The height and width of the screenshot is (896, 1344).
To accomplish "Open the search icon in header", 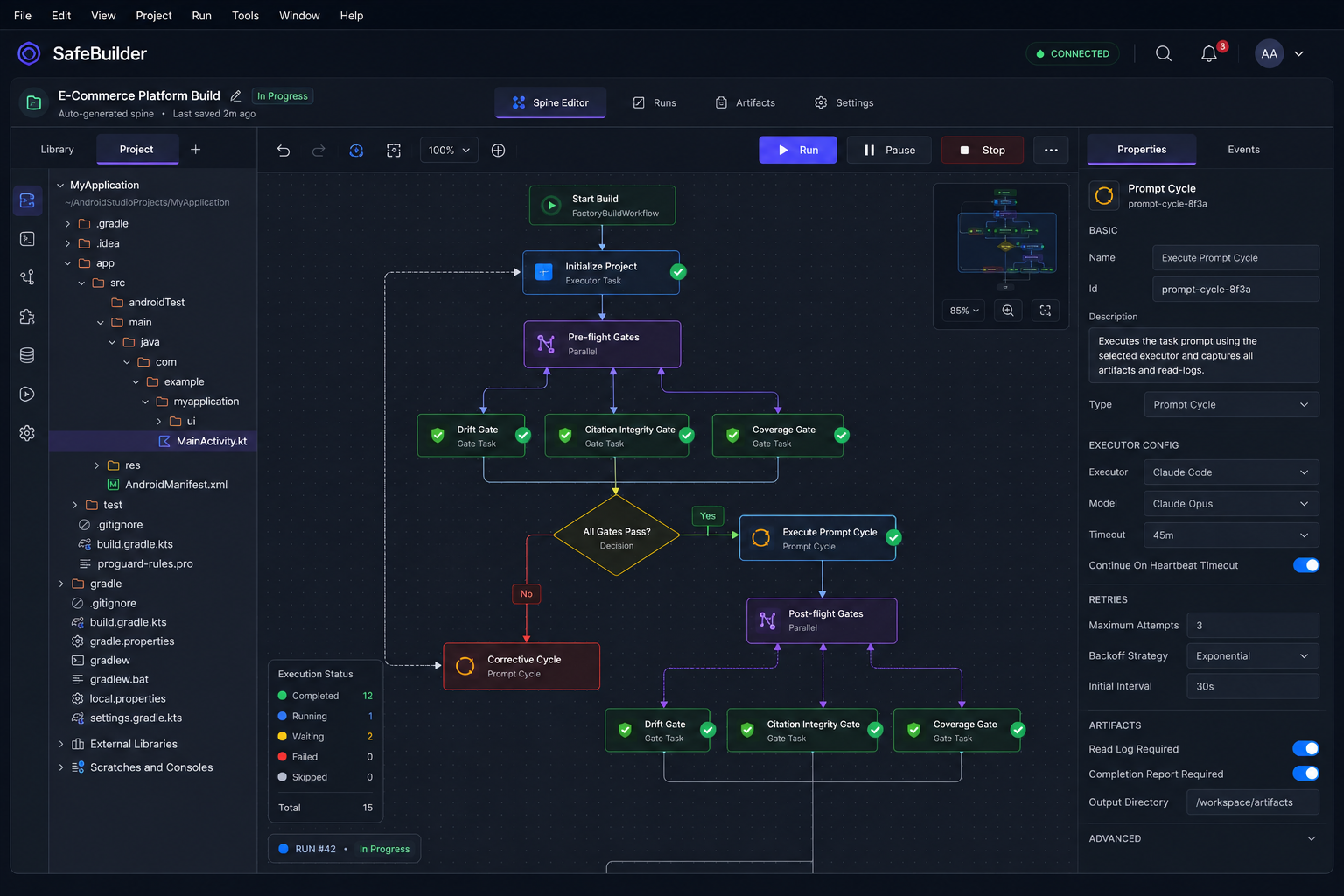I will point(1164,53).
